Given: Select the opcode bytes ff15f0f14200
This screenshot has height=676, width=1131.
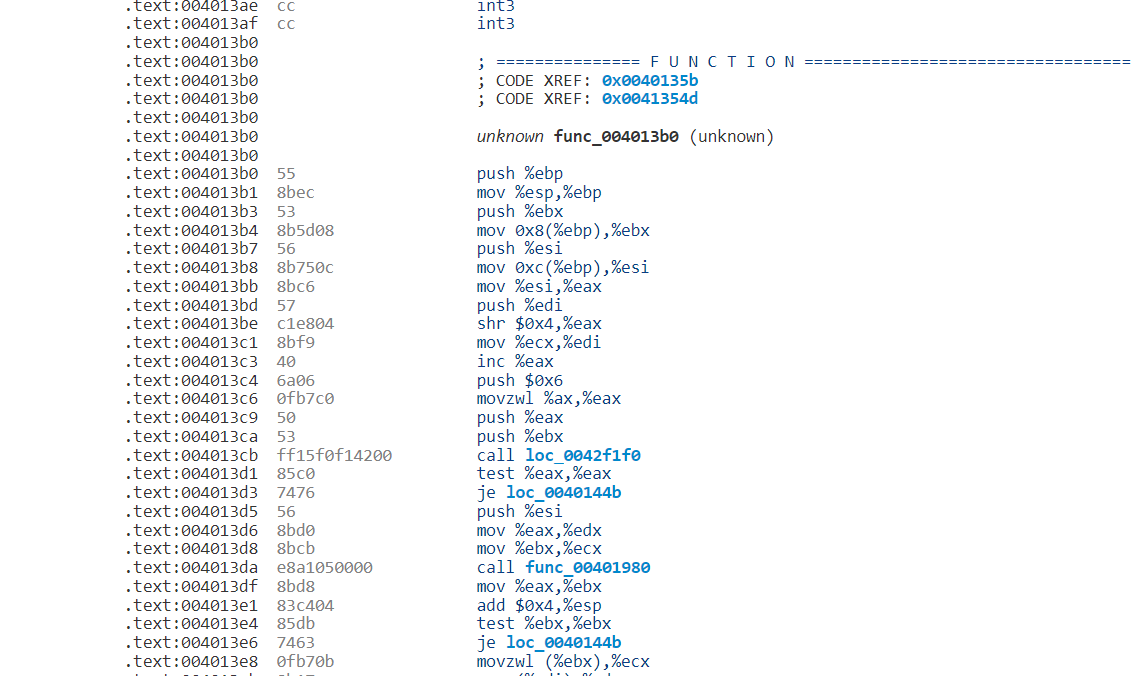Looking at the screenshot, I should coord(334,455).
